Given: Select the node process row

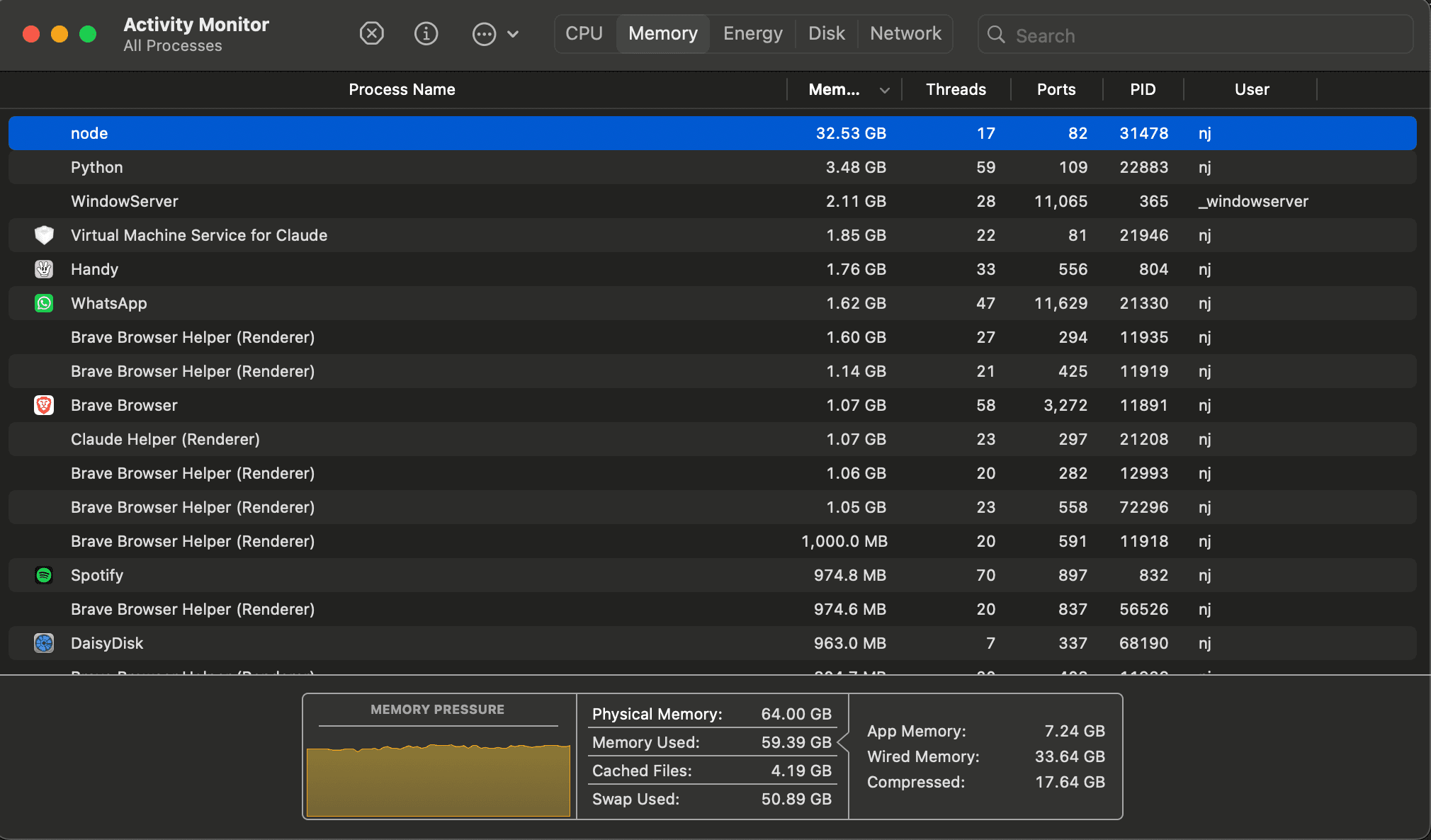Looking at the screenshot, I should (713, 133).
